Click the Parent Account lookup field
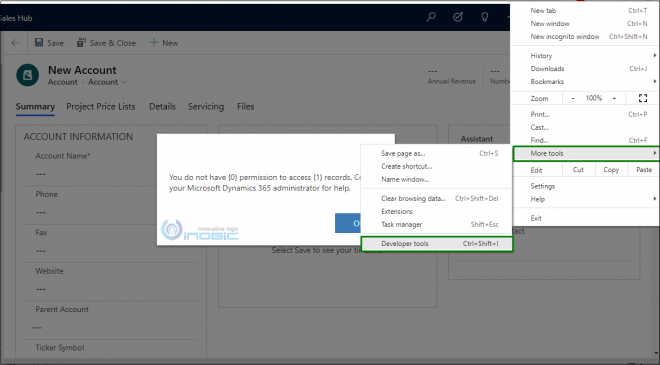This screenshot has height=365, width=660. [x=111, y=328]
